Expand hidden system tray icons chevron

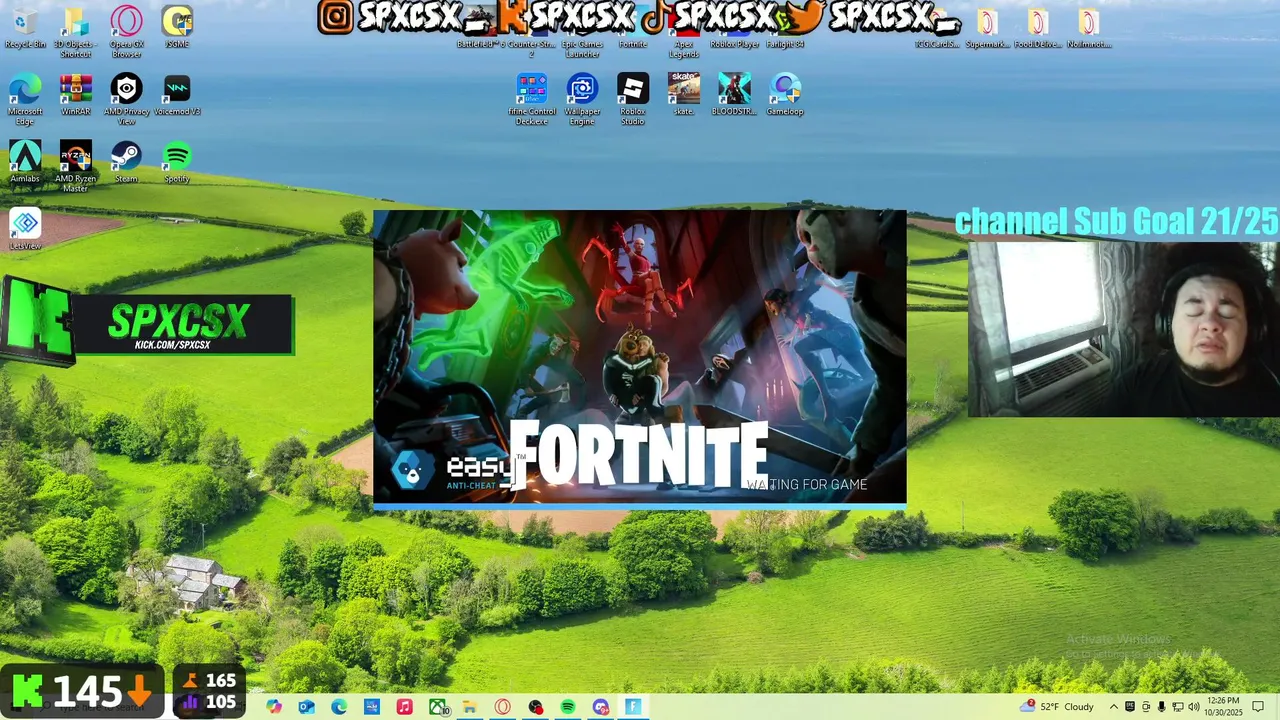click(x=1113, y=707)
